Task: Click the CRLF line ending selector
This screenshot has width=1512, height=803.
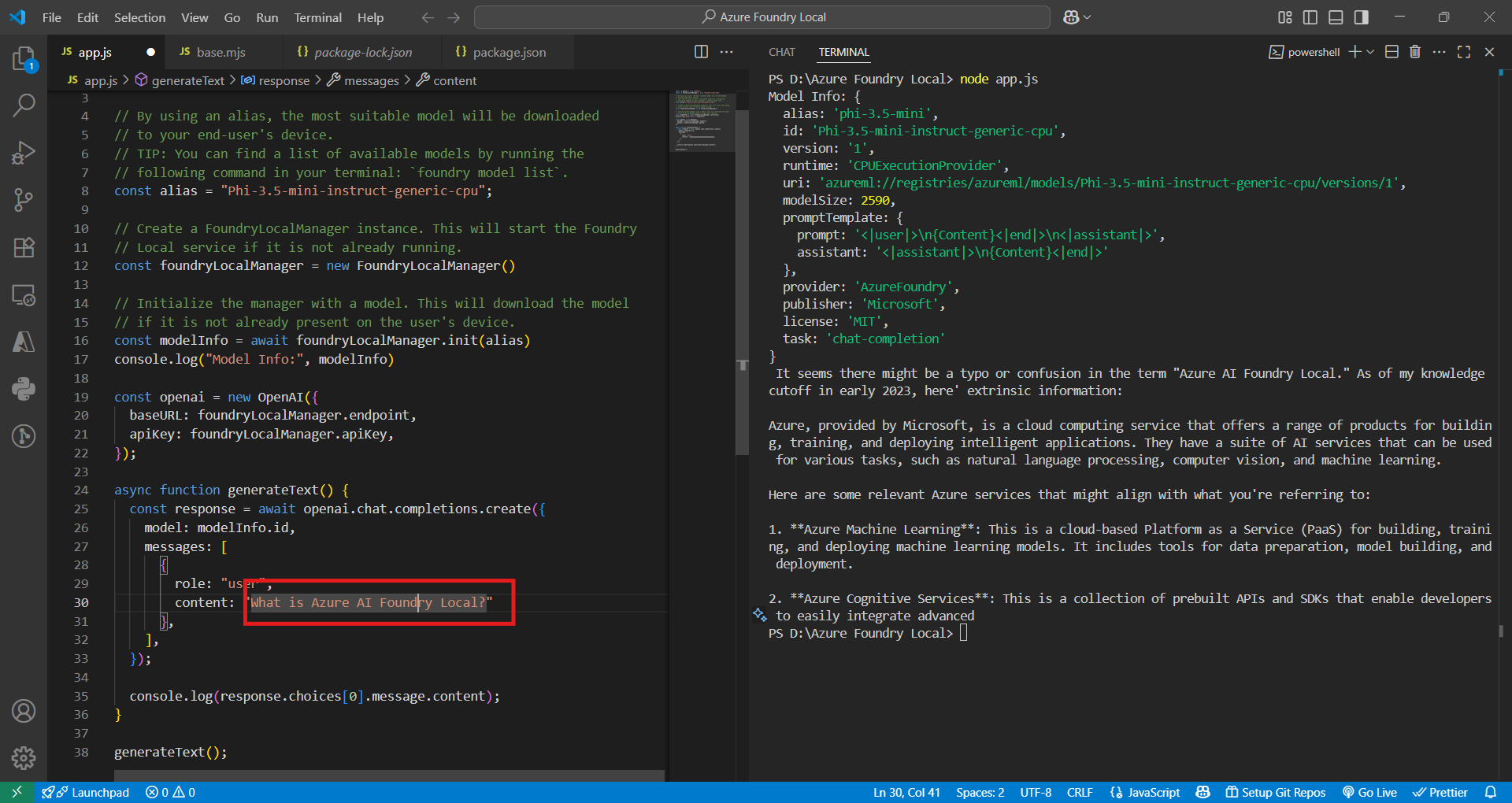Action: pyautogui.click(x=1080, y=792)
